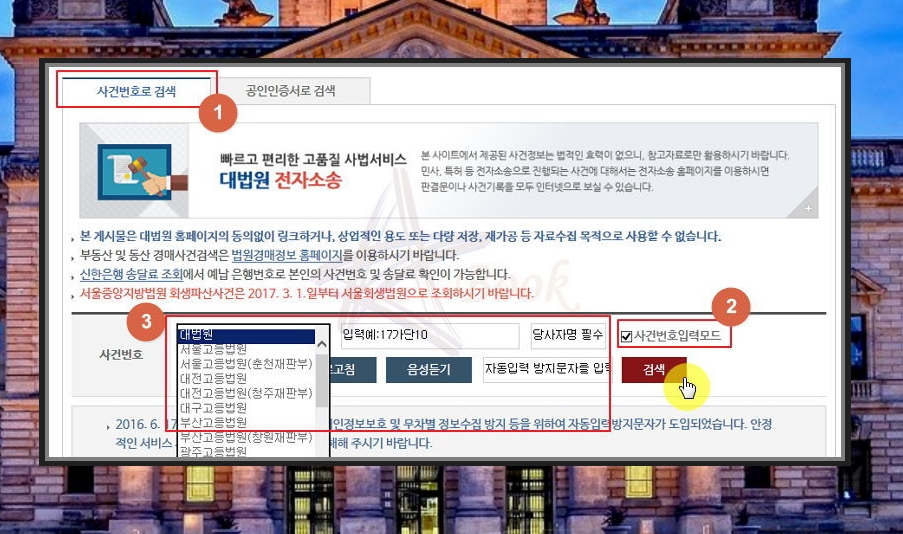This screenshot has width=903, height=534.
Task: Pick 대전고등법원(청주재판부) in the list
Action: pos(246,393)
